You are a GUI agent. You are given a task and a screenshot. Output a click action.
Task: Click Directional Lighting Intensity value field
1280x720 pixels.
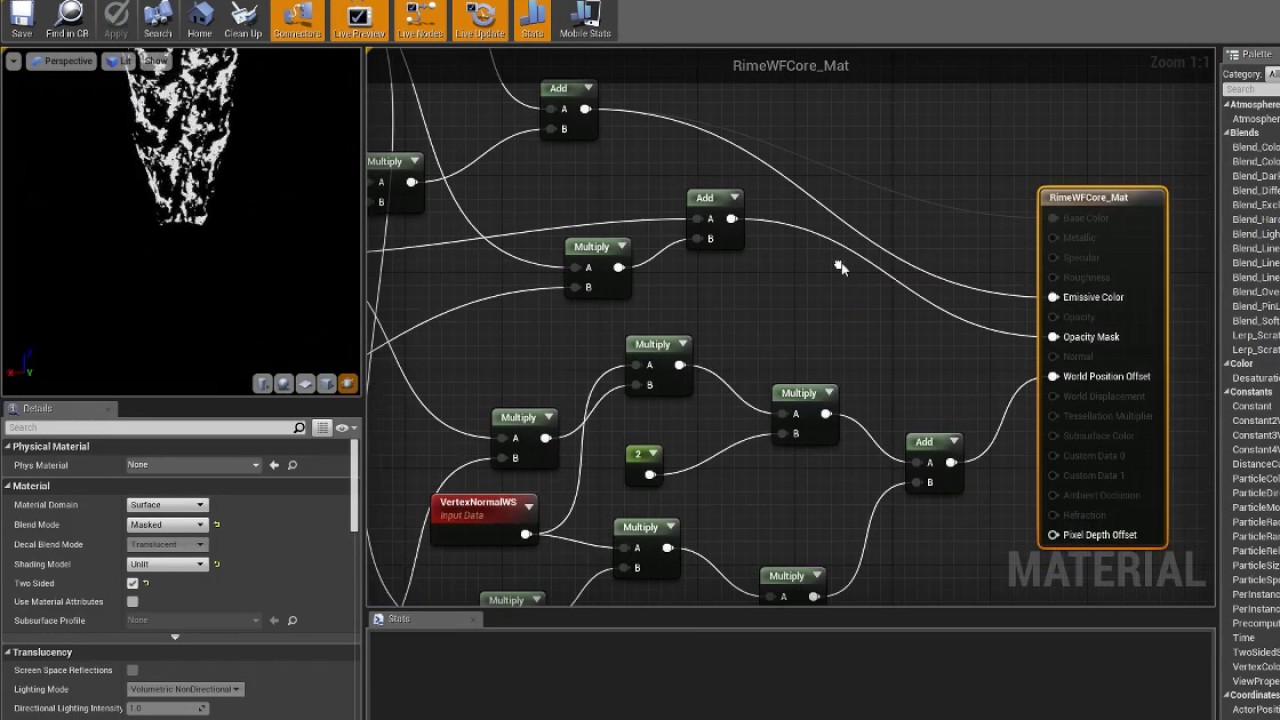167,708
